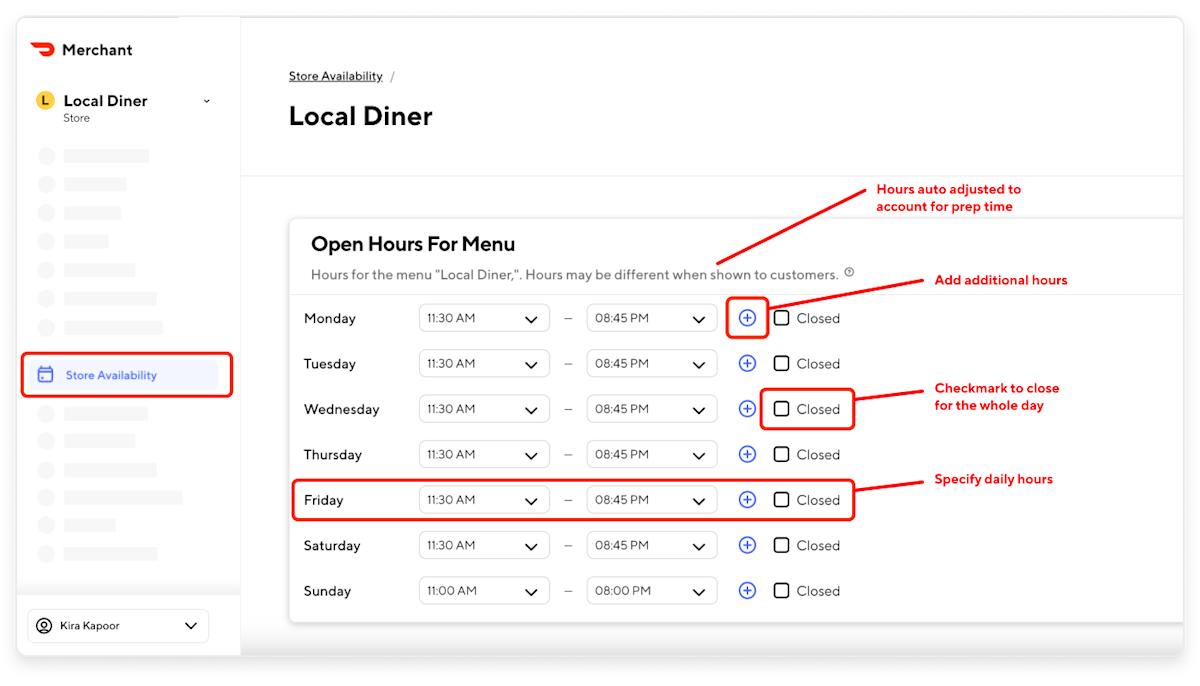
Task: Click the Monday row label
Action: [x=330, y=318]
